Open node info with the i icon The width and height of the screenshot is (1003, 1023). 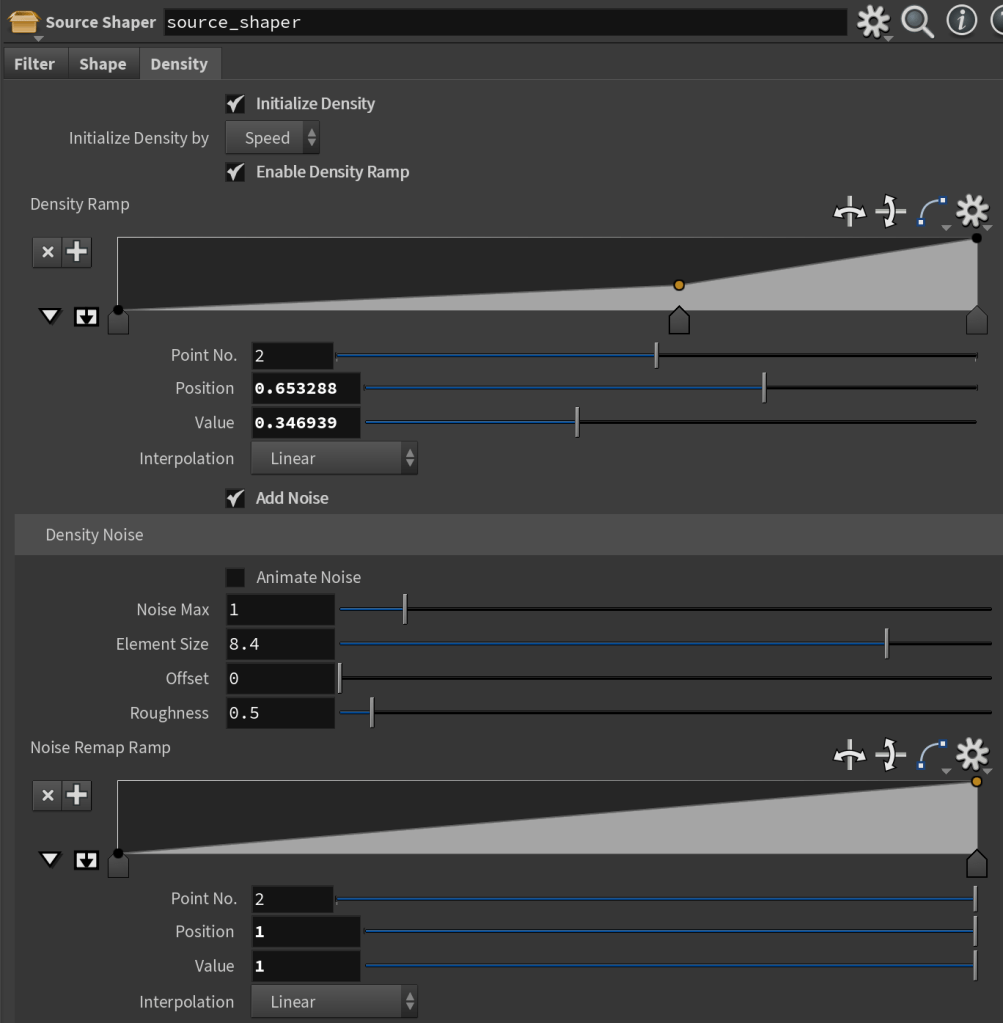click(961, 21)
